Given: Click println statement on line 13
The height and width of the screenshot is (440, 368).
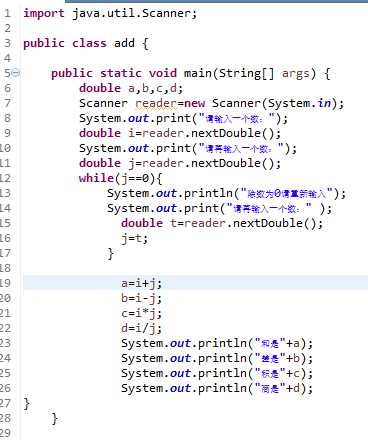Looking at the screenshot, I should (226, 194).
